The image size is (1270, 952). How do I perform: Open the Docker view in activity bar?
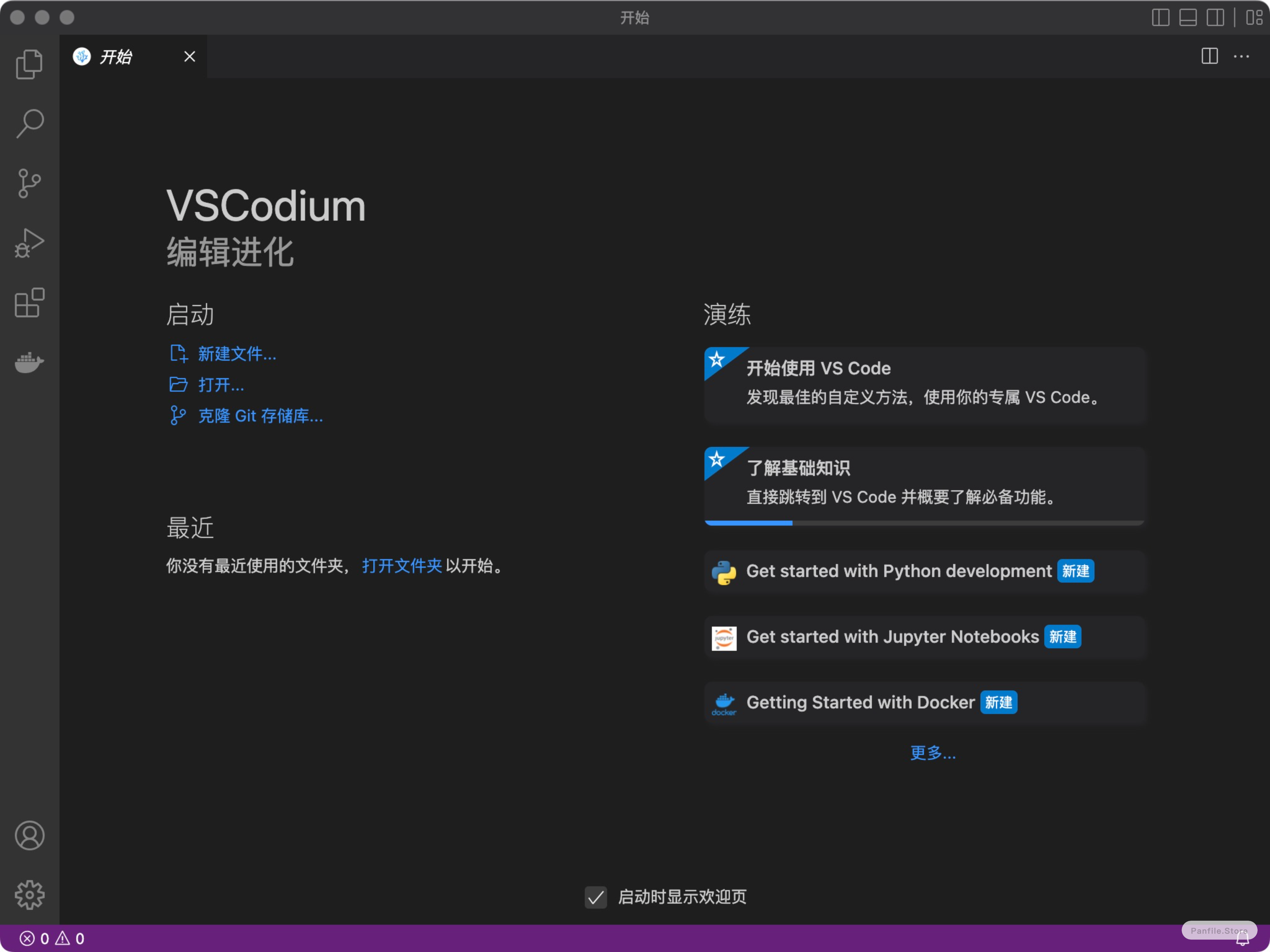coord(29,363)
